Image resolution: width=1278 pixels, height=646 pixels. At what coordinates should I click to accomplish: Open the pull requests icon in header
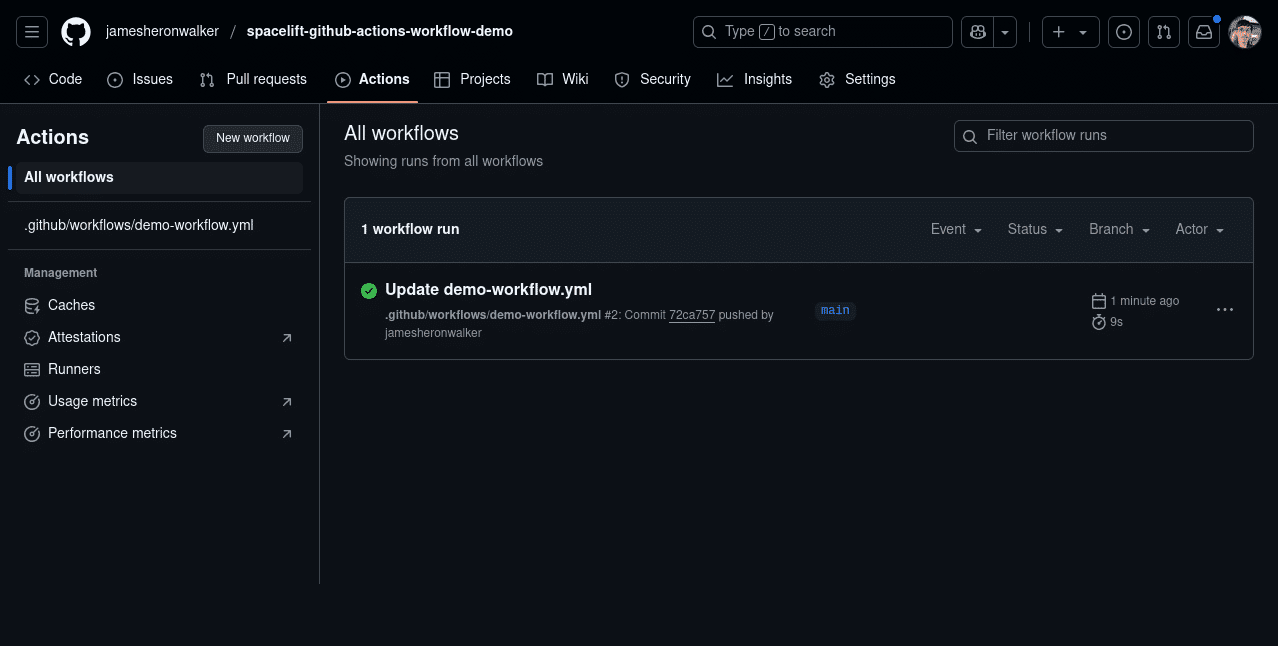1163,31
